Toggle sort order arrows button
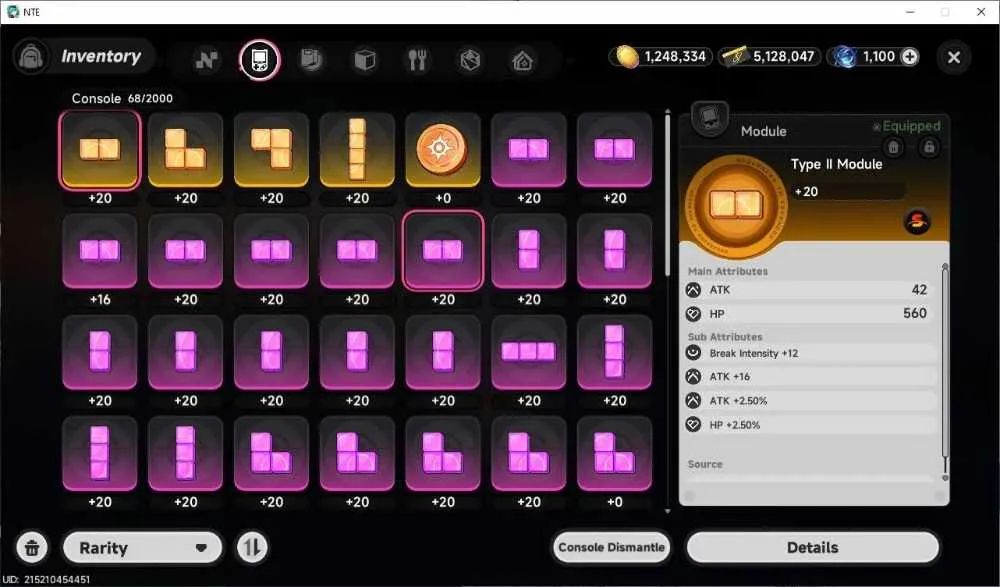 coord(253,547)
